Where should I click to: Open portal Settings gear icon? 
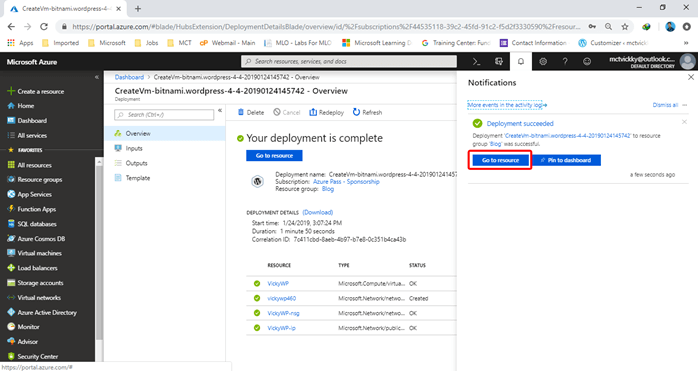(x=543, y=61)
